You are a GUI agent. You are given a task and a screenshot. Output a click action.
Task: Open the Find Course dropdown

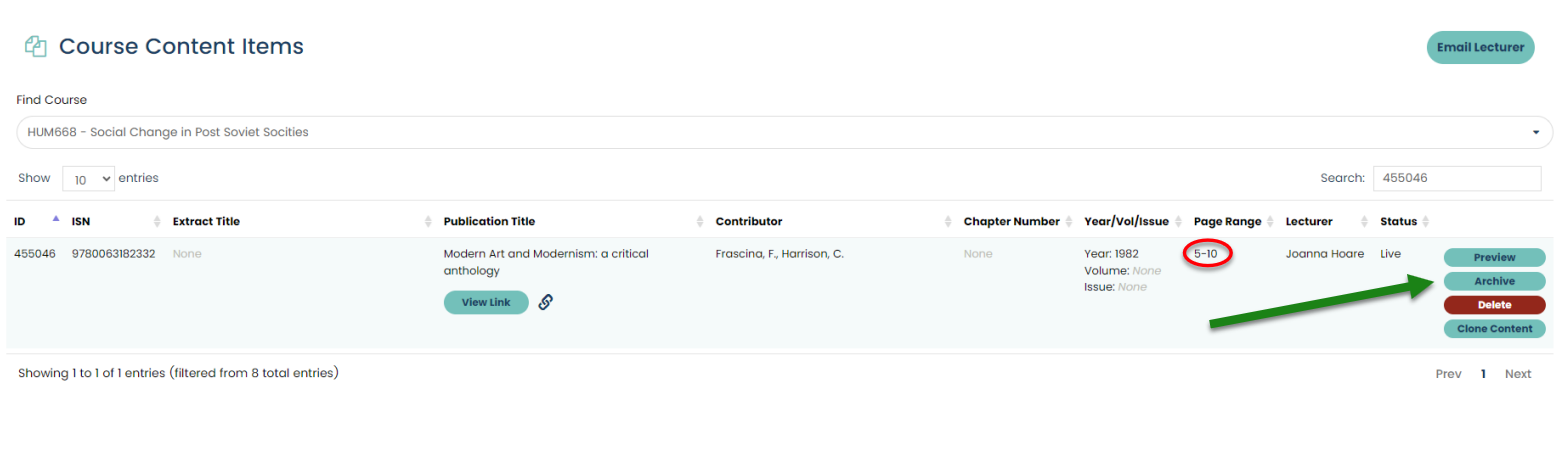(x=784, y=132)
